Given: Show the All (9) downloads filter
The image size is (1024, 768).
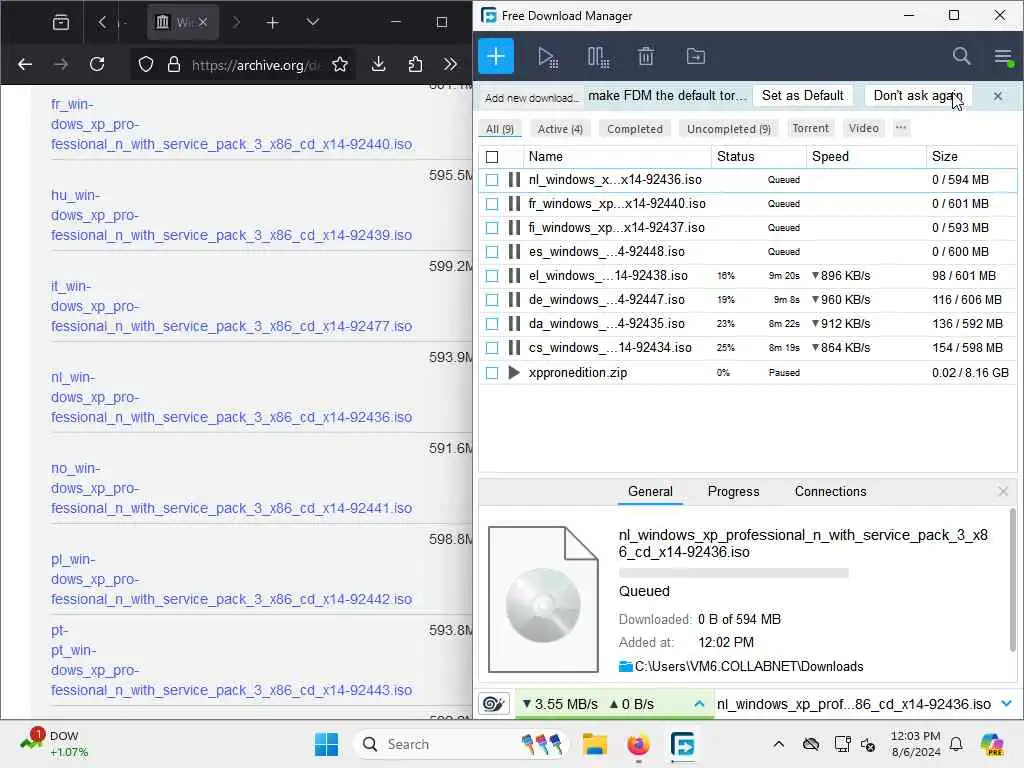Looking at the screenshot, I should click(x=500, y=129).
